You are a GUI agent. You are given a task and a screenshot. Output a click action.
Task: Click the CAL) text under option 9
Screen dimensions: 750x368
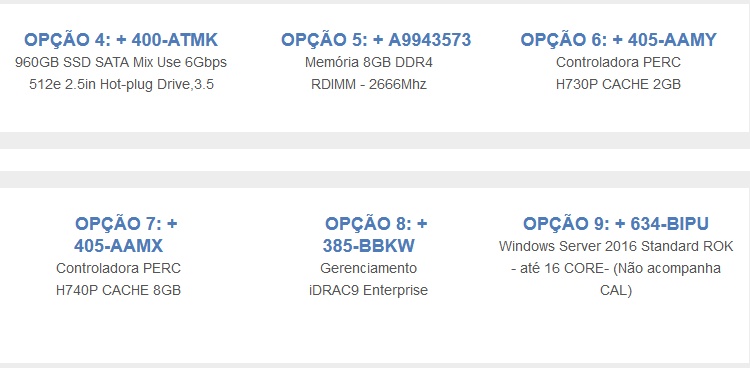616,290
